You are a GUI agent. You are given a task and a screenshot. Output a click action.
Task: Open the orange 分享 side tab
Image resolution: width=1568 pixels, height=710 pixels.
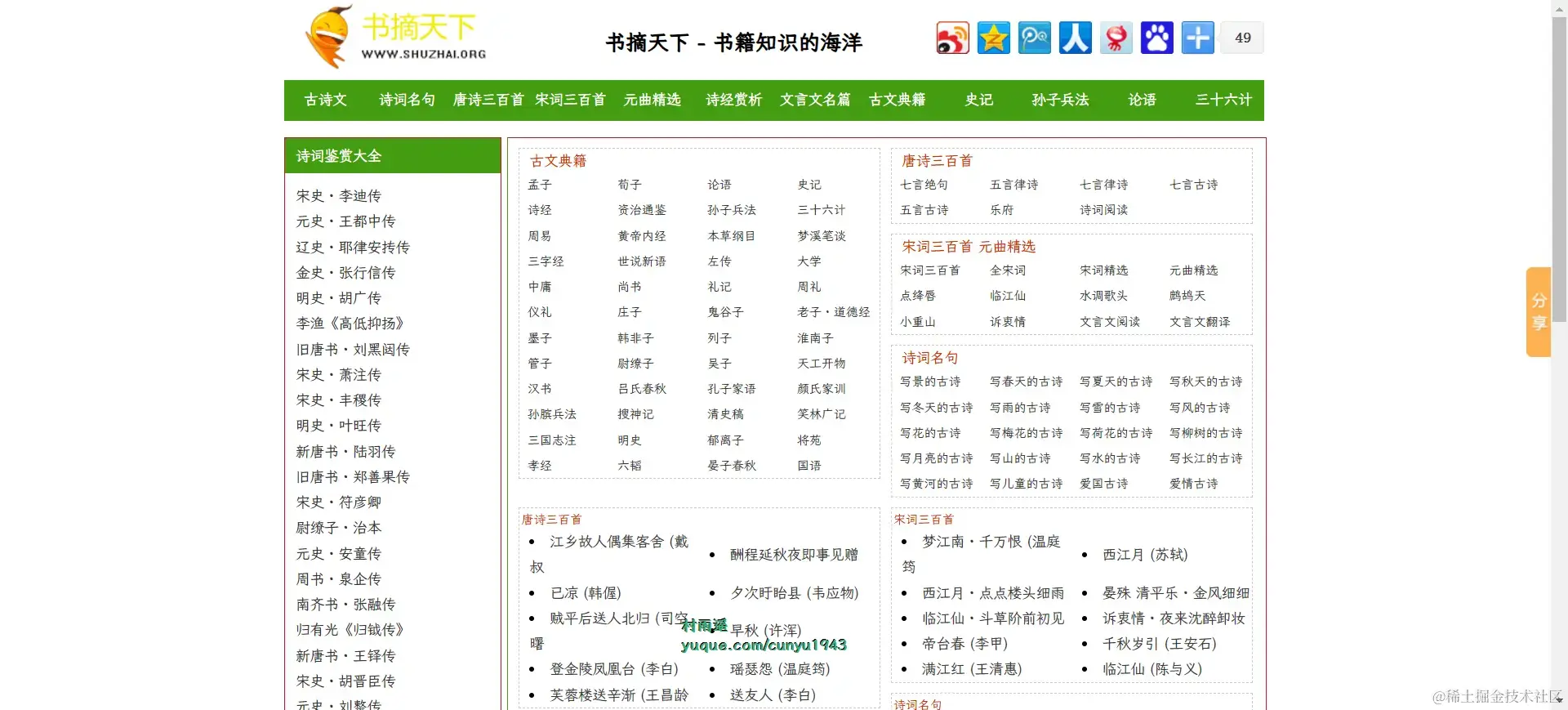(x=1539, y=311)
